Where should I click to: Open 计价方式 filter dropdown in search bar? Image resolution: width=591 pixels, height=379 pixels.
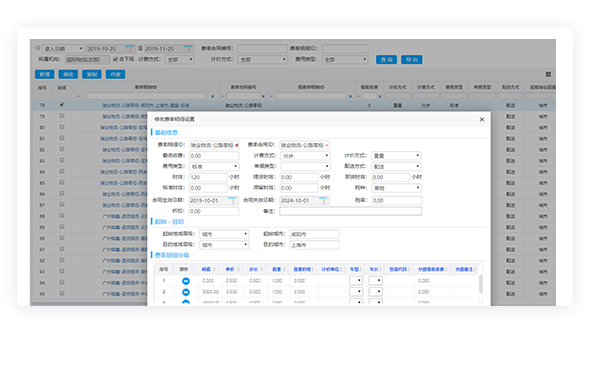click(262, 60)
